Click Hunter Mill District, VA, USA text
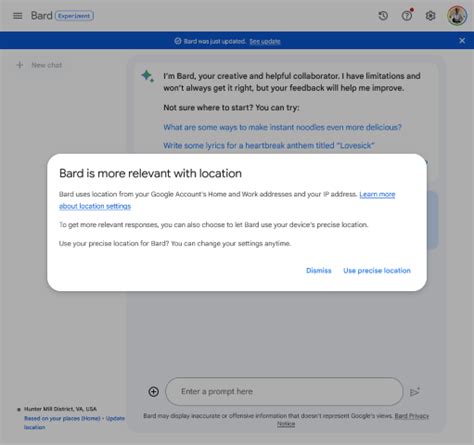 (60, 409)
